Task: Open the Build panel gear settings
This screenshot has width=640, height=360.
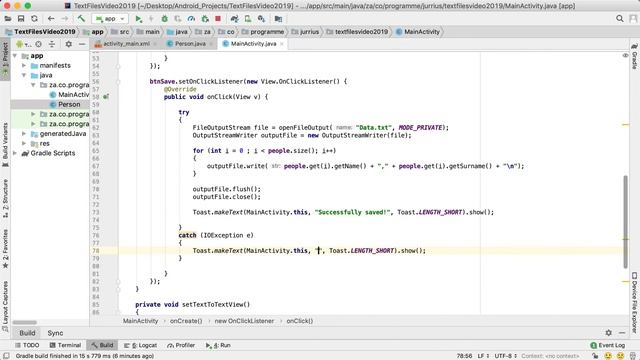Action: [x=609, y=333]
